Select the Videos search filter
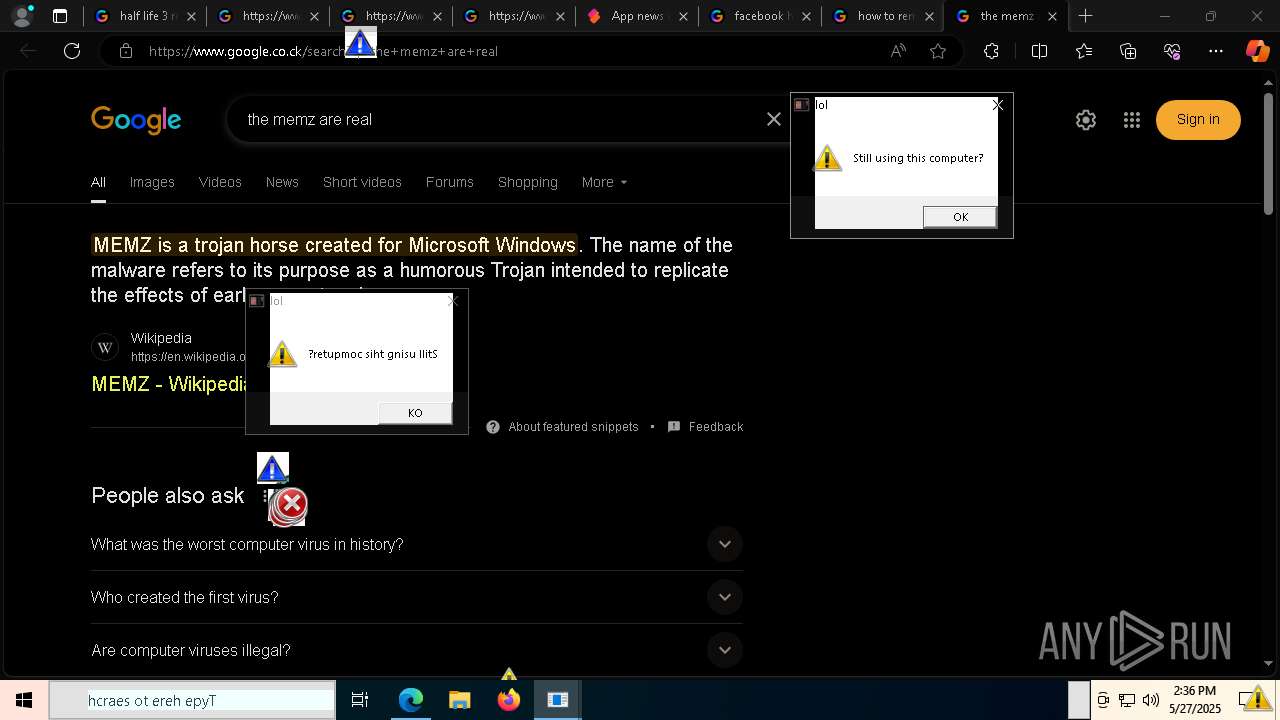The height and width of the screenshot is (720, 1280). [220, 182]
